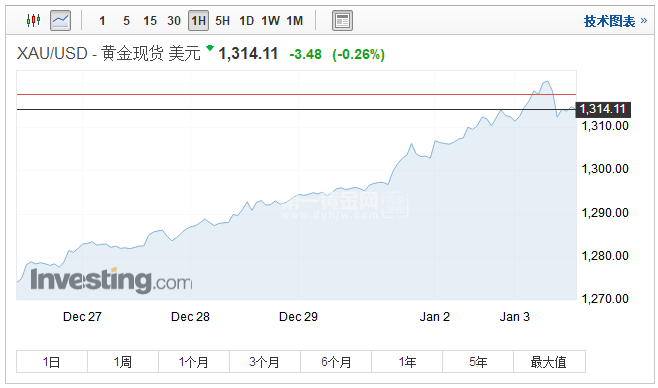Click the 1,270.00 axis label
Screen dimensions: 658x388
(x=605, y=299)
